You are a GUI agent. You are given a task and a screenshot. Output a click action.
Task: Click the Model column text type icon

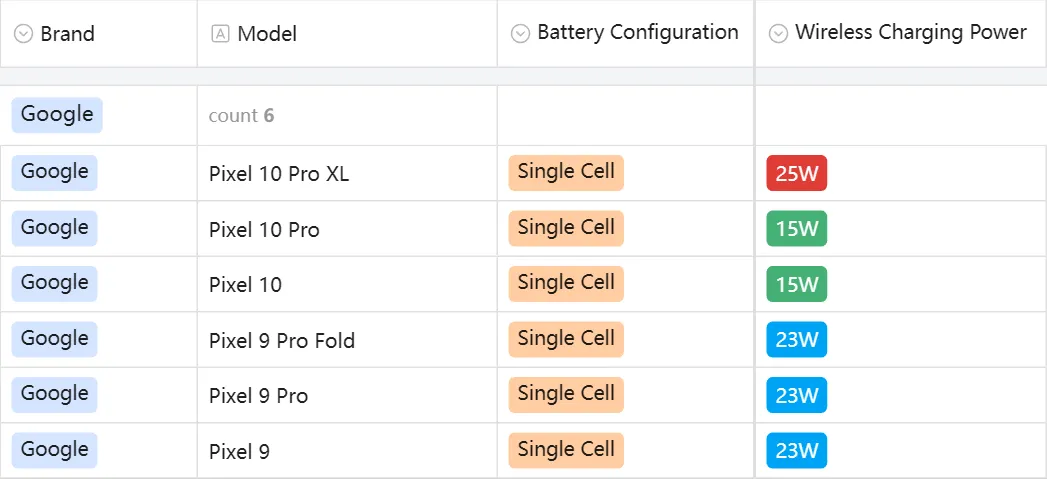[x=220, y=33]
